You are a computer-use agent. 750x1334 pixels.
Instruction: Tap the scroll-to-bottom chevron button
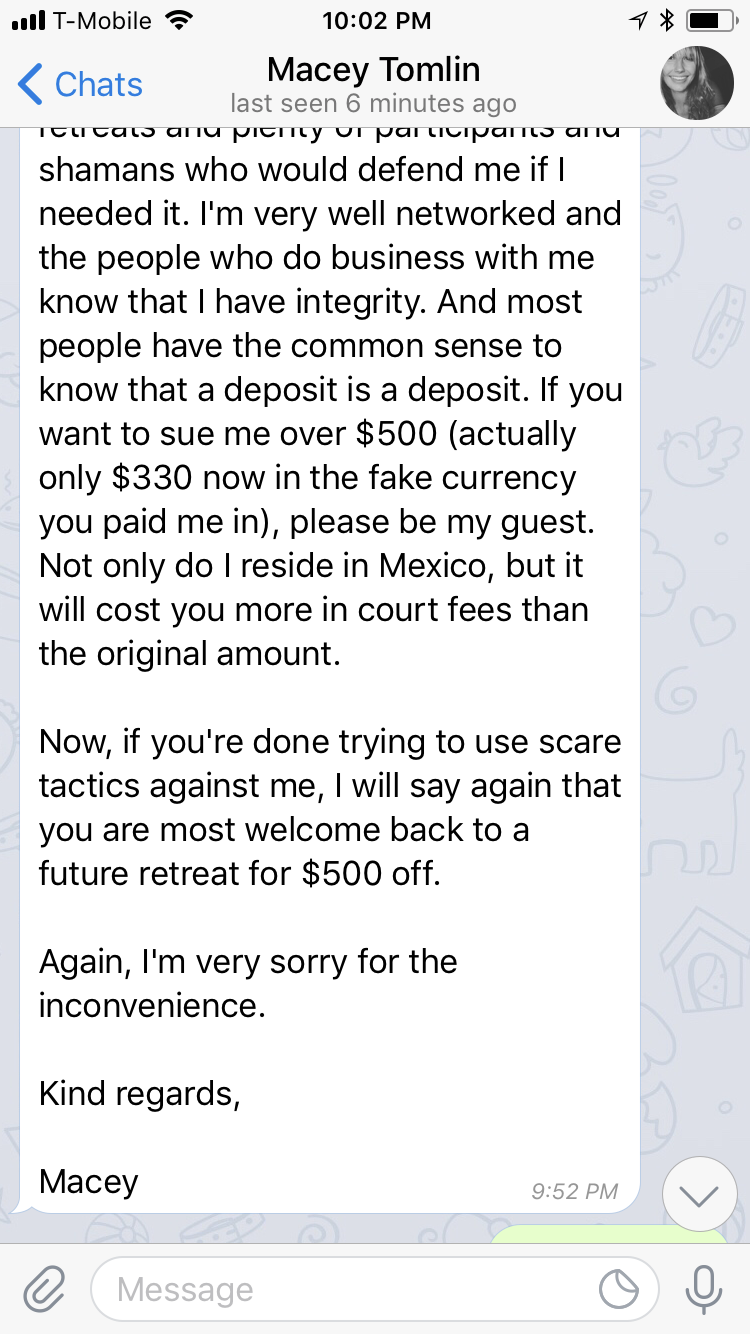(x=700, y=1194)
